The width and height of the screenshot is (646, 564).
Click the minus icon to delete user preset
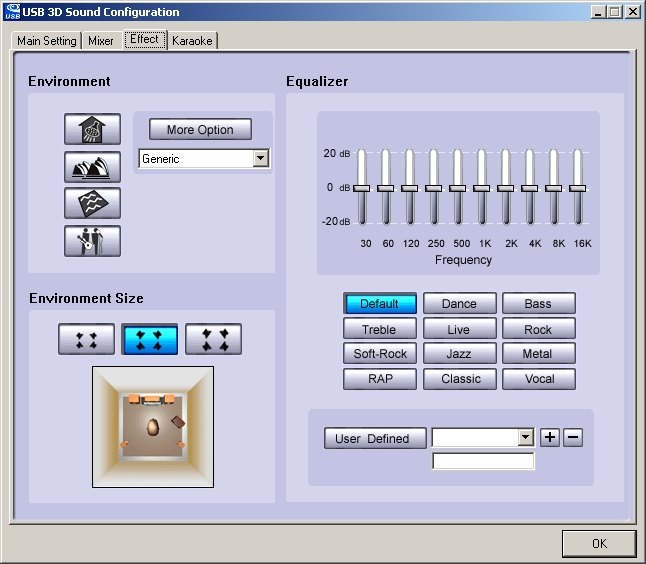coord(572,438)
